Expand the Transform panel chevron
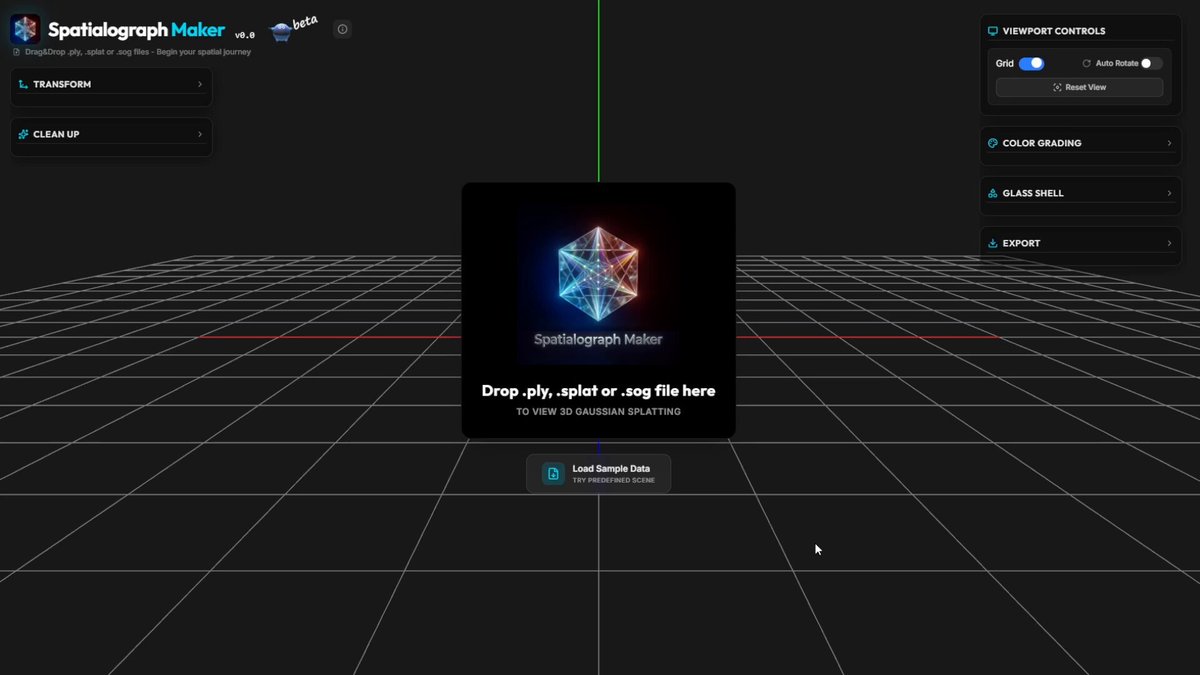This screenshot has height=675, width=1200. [200, 85]
